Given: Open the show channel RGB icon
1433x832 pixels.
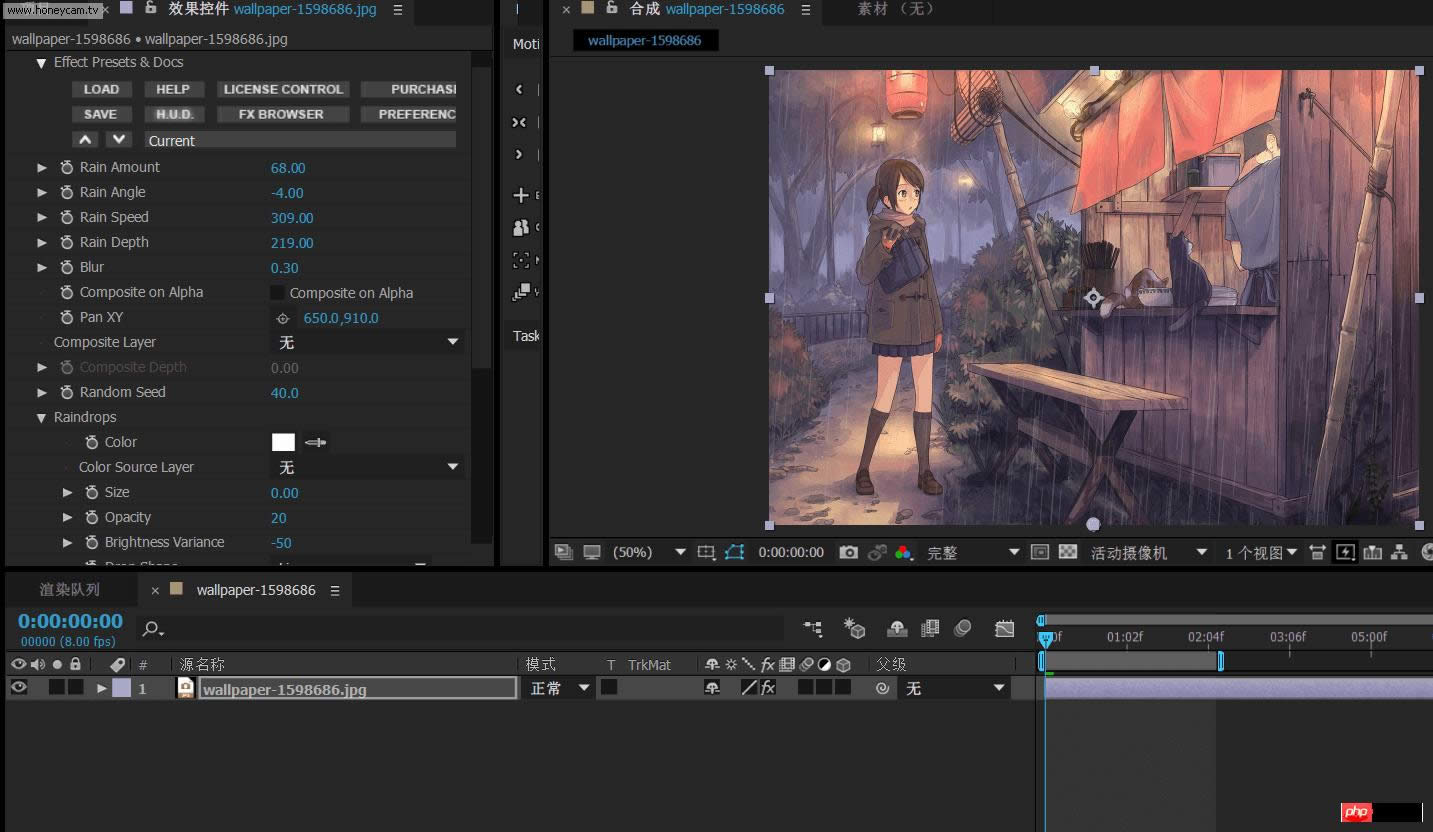Looking at the screenshot, I should [x=903, y=552].
